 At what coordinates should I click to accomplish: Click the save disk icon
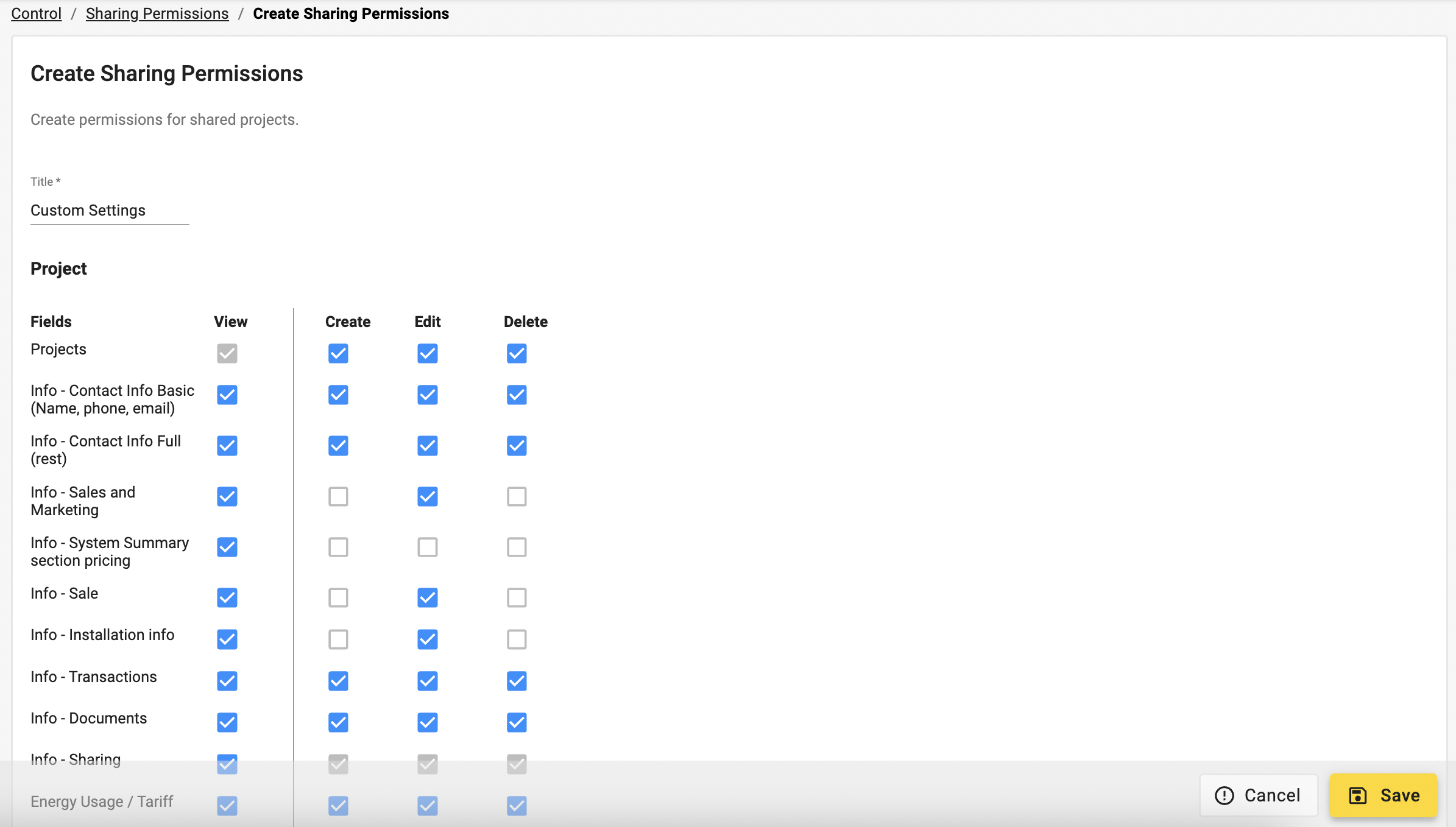1358,795
